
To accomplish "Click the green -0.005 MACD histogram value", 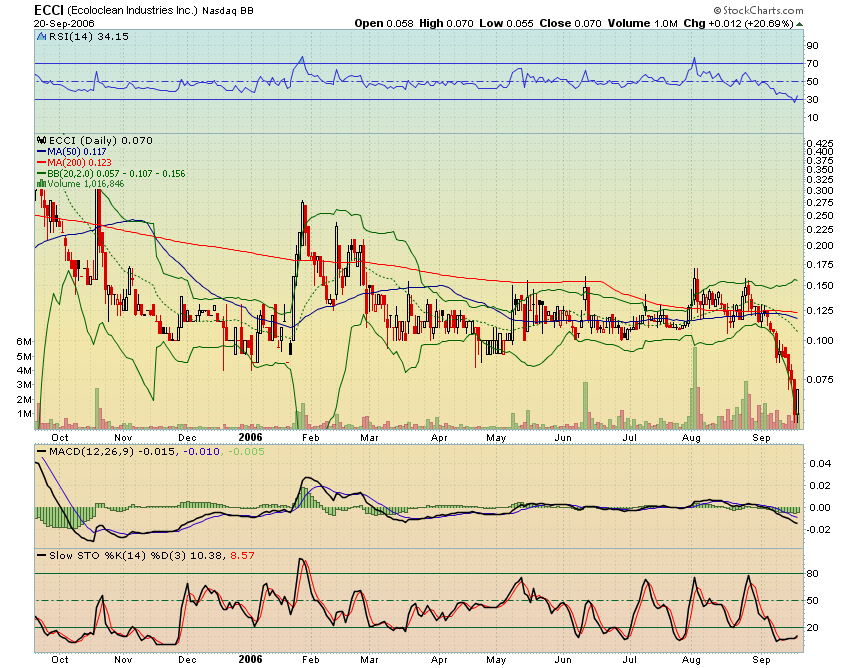I will click(x=246, y=452).
